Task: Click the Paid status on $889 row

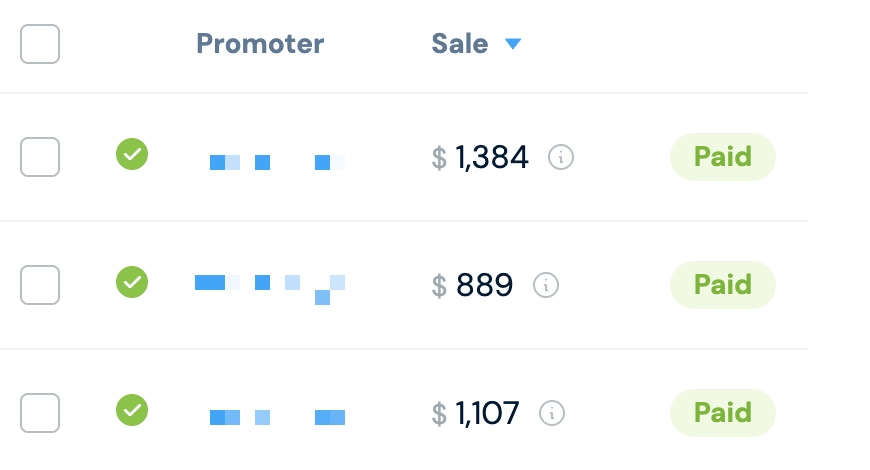Action: pyautogui.click(x=722, y=285)
